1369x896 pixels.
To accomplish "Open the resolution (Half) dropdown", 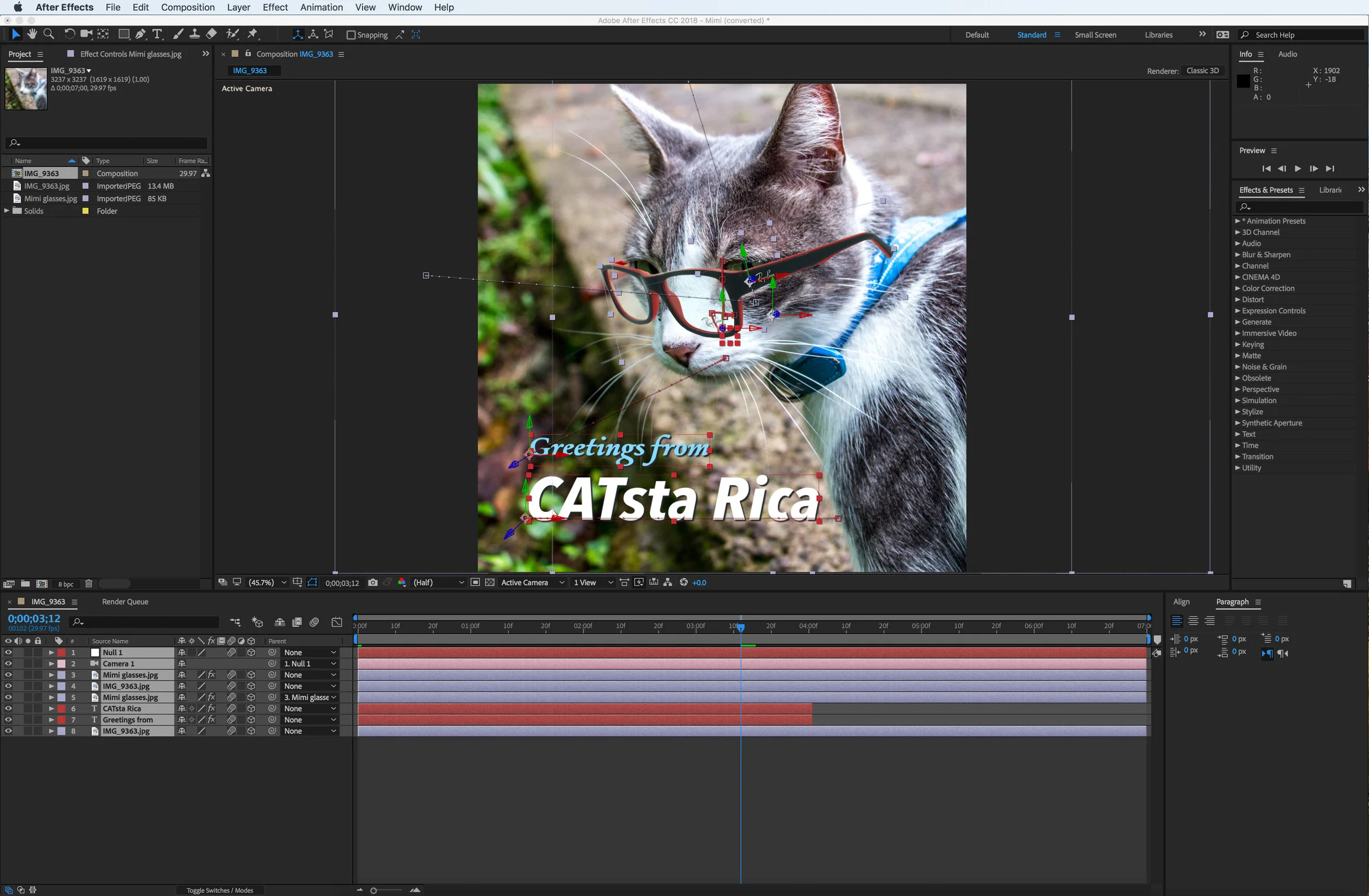I will (x=438, y=582).
